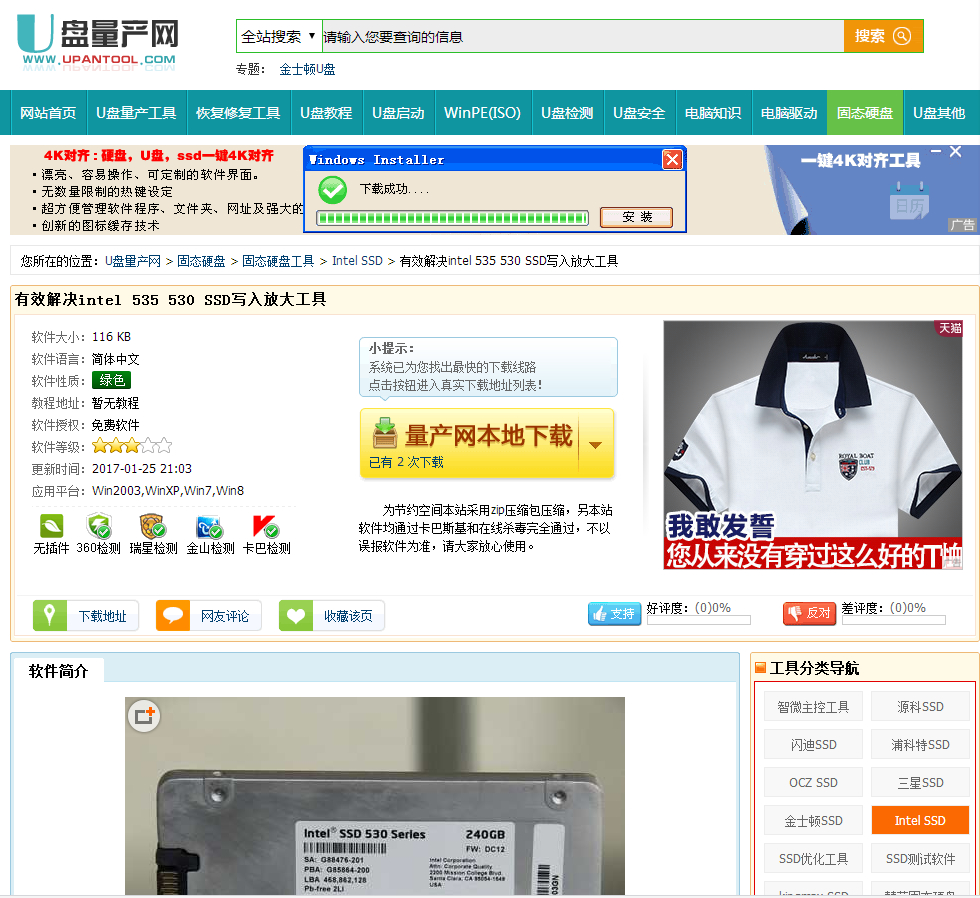
Task: Click the software rating stars
Action: [132, 446]
